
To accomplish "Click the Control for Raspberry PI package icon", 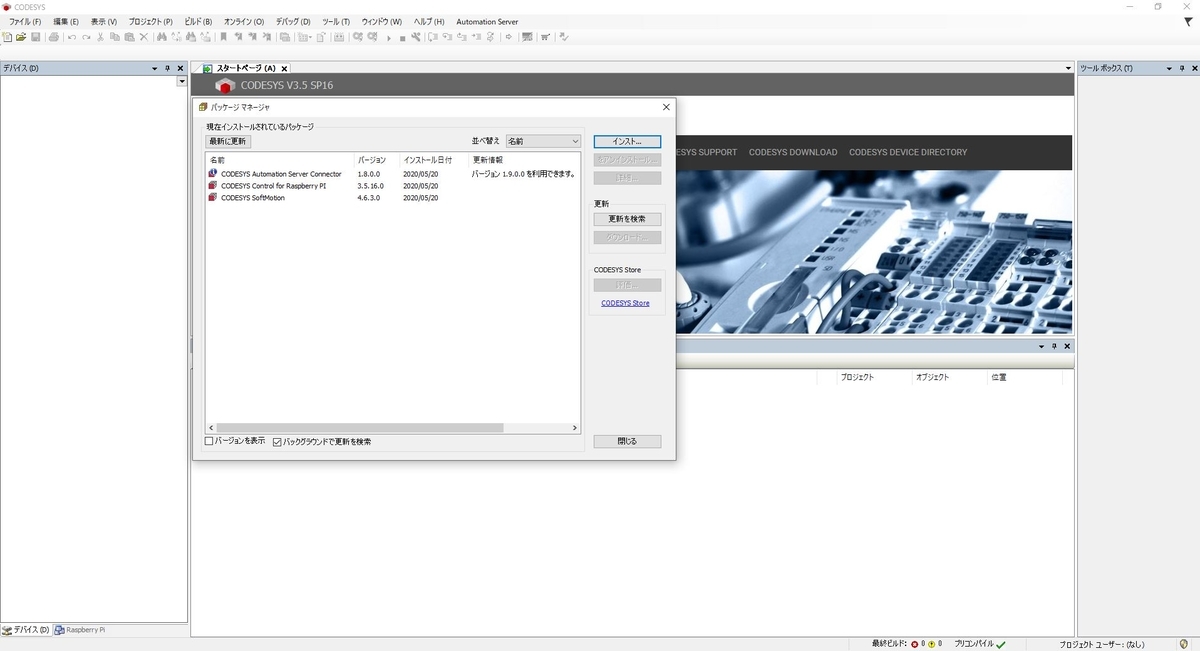I will click(x=213, y=185).
